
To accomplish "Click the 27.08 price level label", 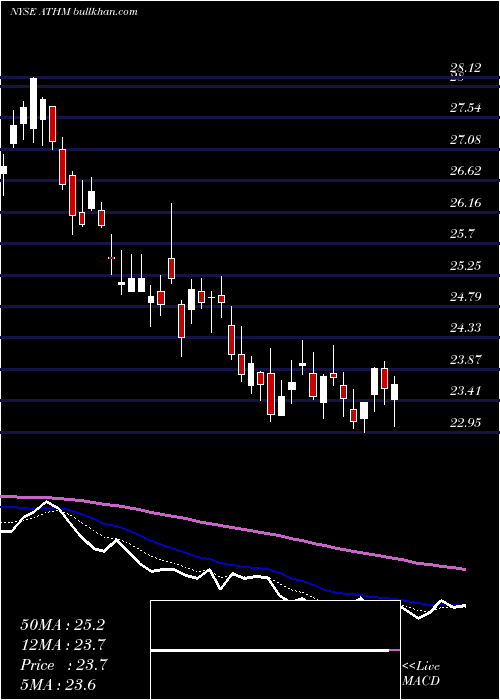I will [466, 140].
